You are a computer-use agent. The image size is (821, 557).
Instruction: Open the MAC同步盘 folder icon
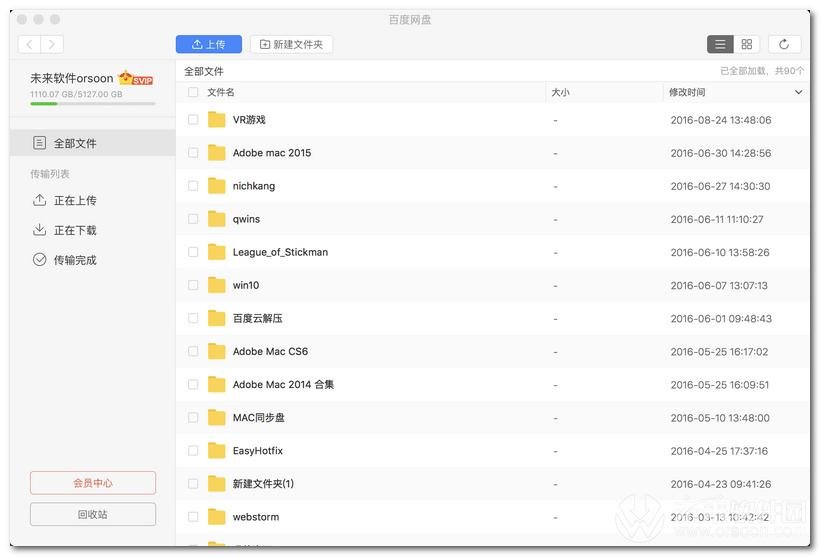point(216,417)
